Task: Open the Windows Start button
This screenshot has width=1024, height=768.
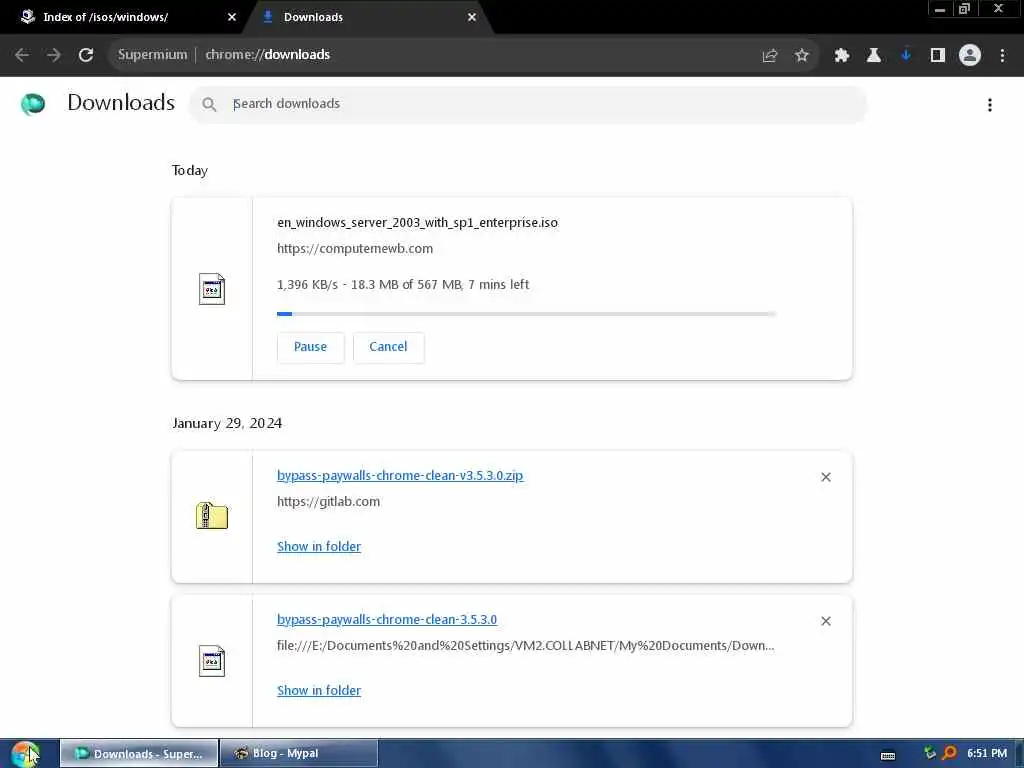Action: [25, 754]
